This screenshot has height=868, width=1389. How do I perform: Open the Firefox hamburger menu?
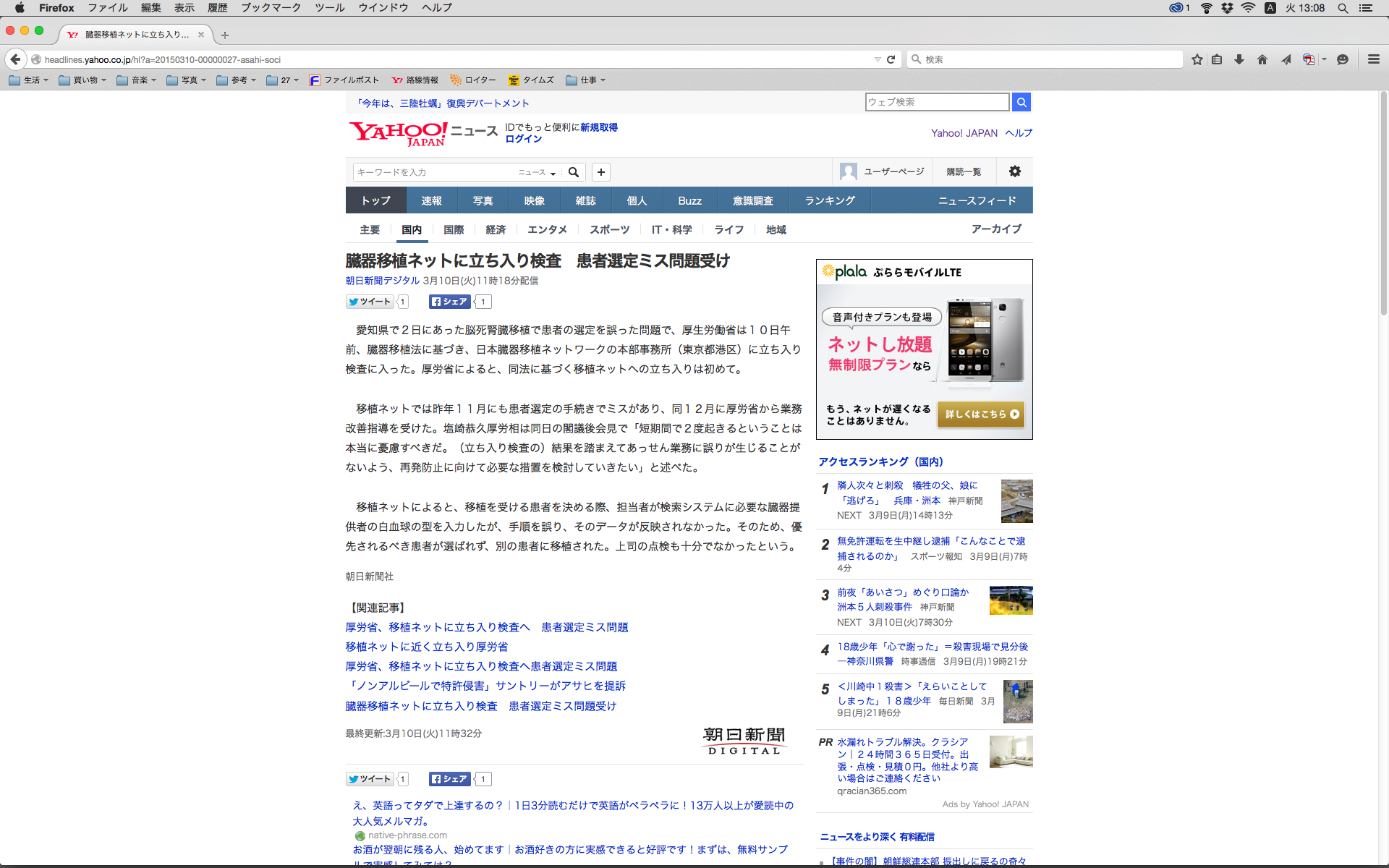point(1374,59)
